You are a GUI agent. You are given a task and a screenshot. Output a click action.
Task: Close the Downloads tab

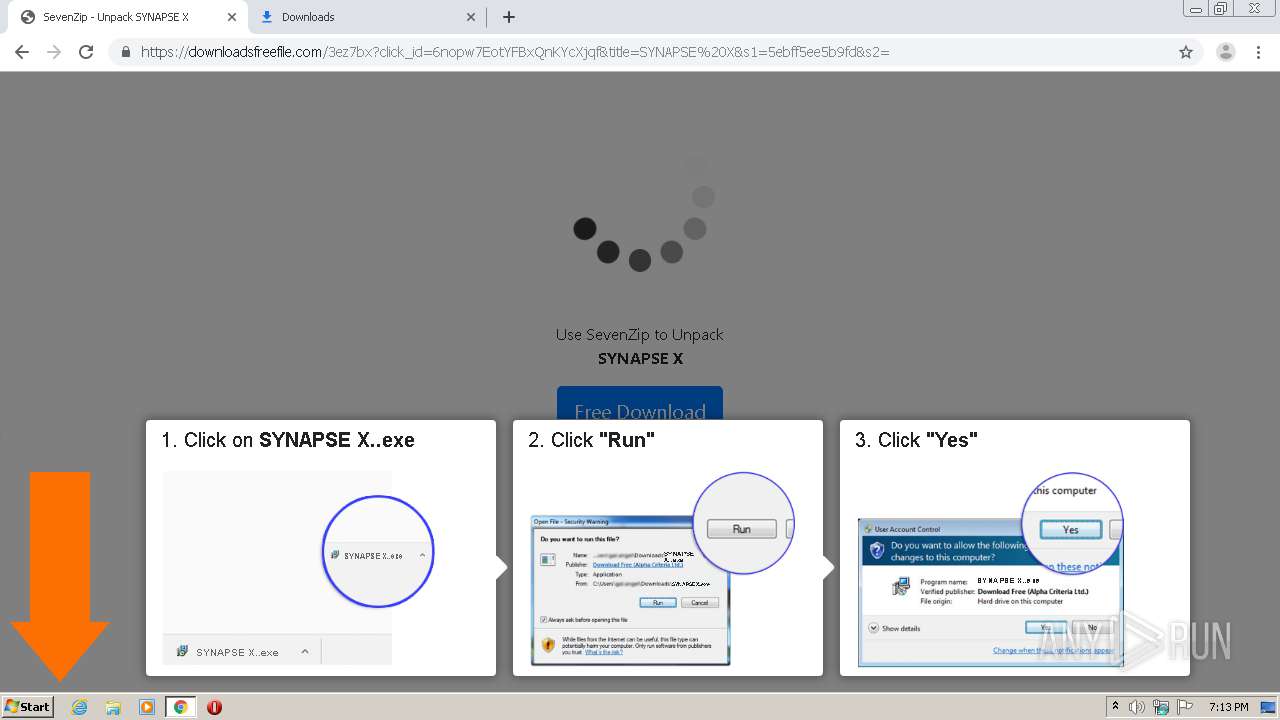tap(471, 17)
